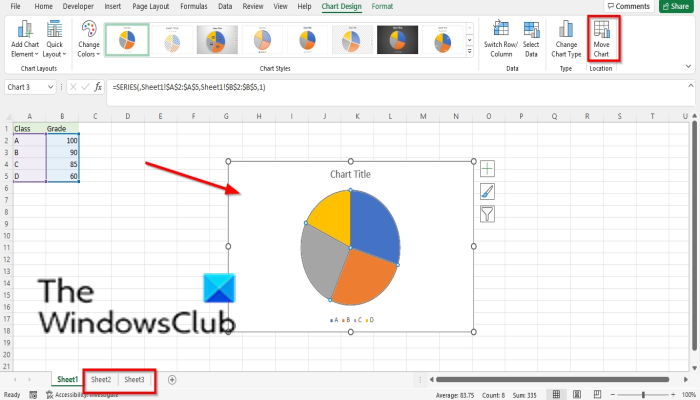Click the Chart Title text

tap(350, 174)
